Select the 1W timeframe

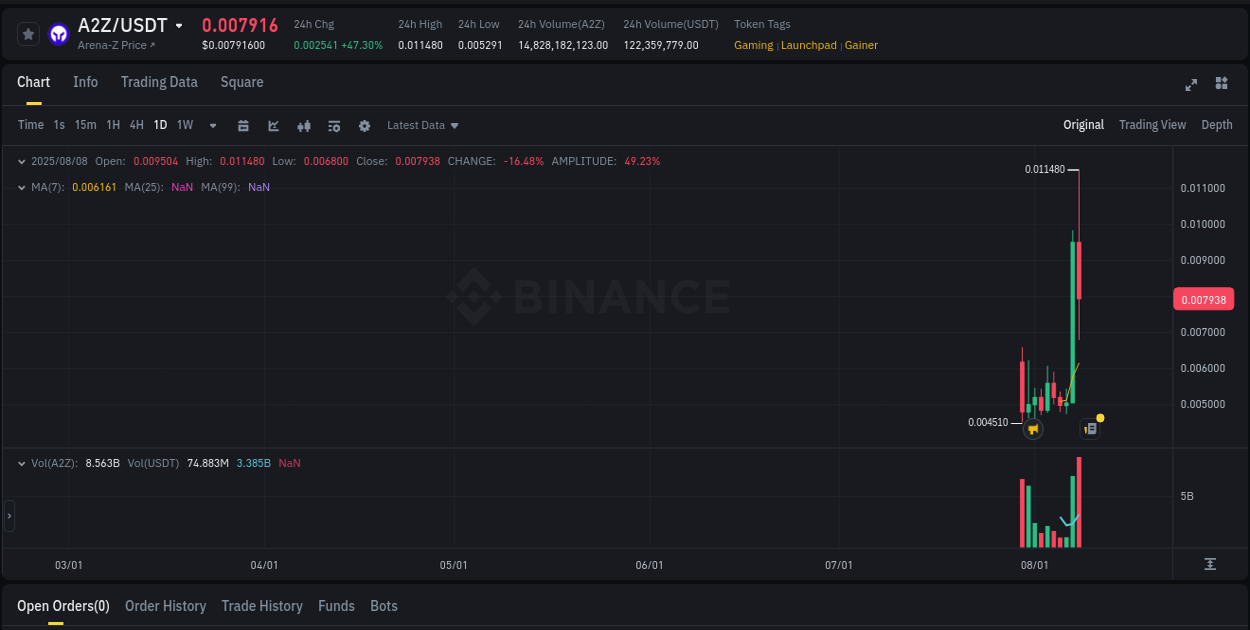point(184,125)
